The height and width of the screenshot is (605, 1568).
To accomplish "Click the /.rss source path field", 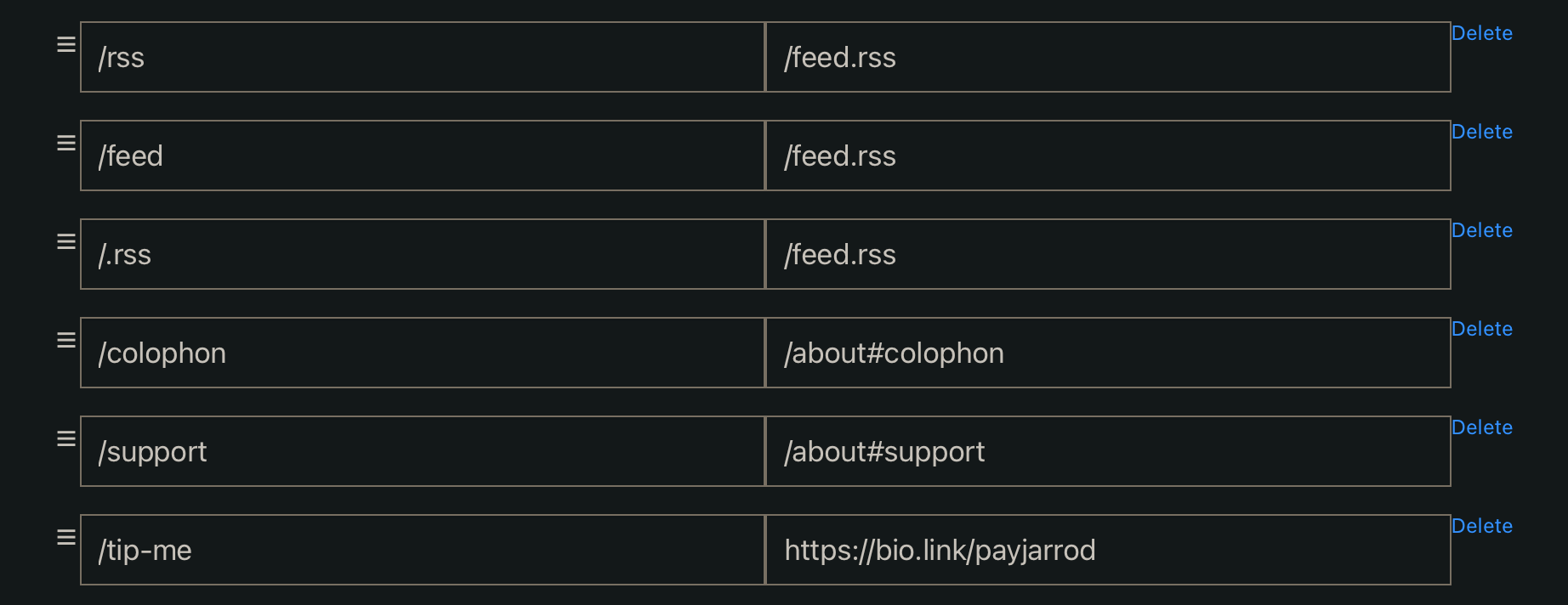I will coord(423,254).
